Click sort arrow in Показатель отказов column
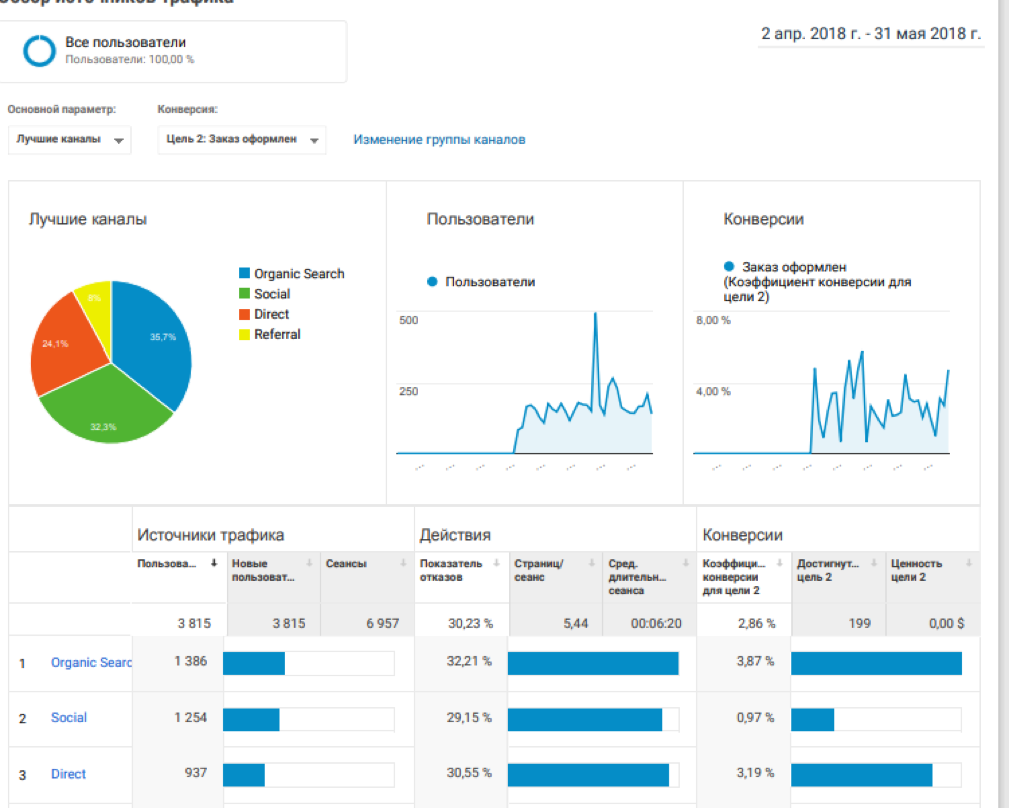 pyautogui.click(x=497, y=563)
